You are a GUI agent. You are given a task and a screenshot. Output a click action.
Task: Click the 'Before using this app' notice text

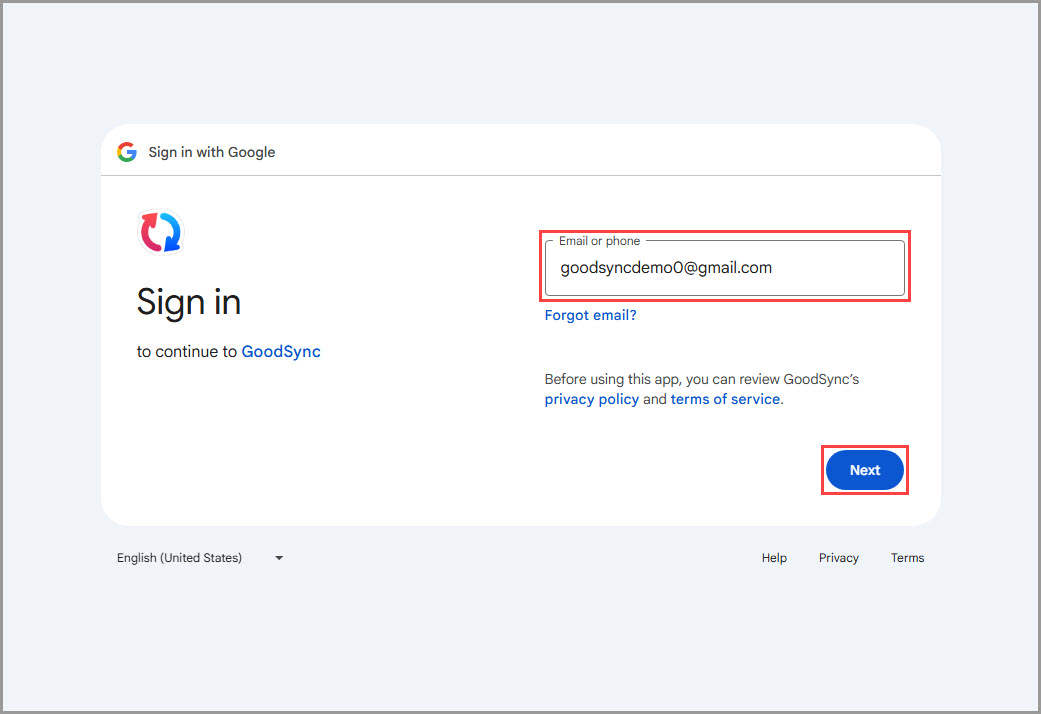702,389
